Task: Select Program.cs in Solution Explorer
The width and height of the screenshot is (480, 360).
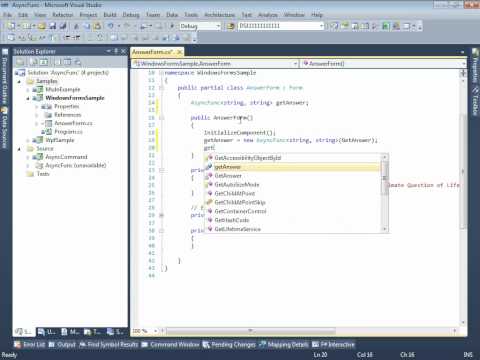Action: coord(68,132)
